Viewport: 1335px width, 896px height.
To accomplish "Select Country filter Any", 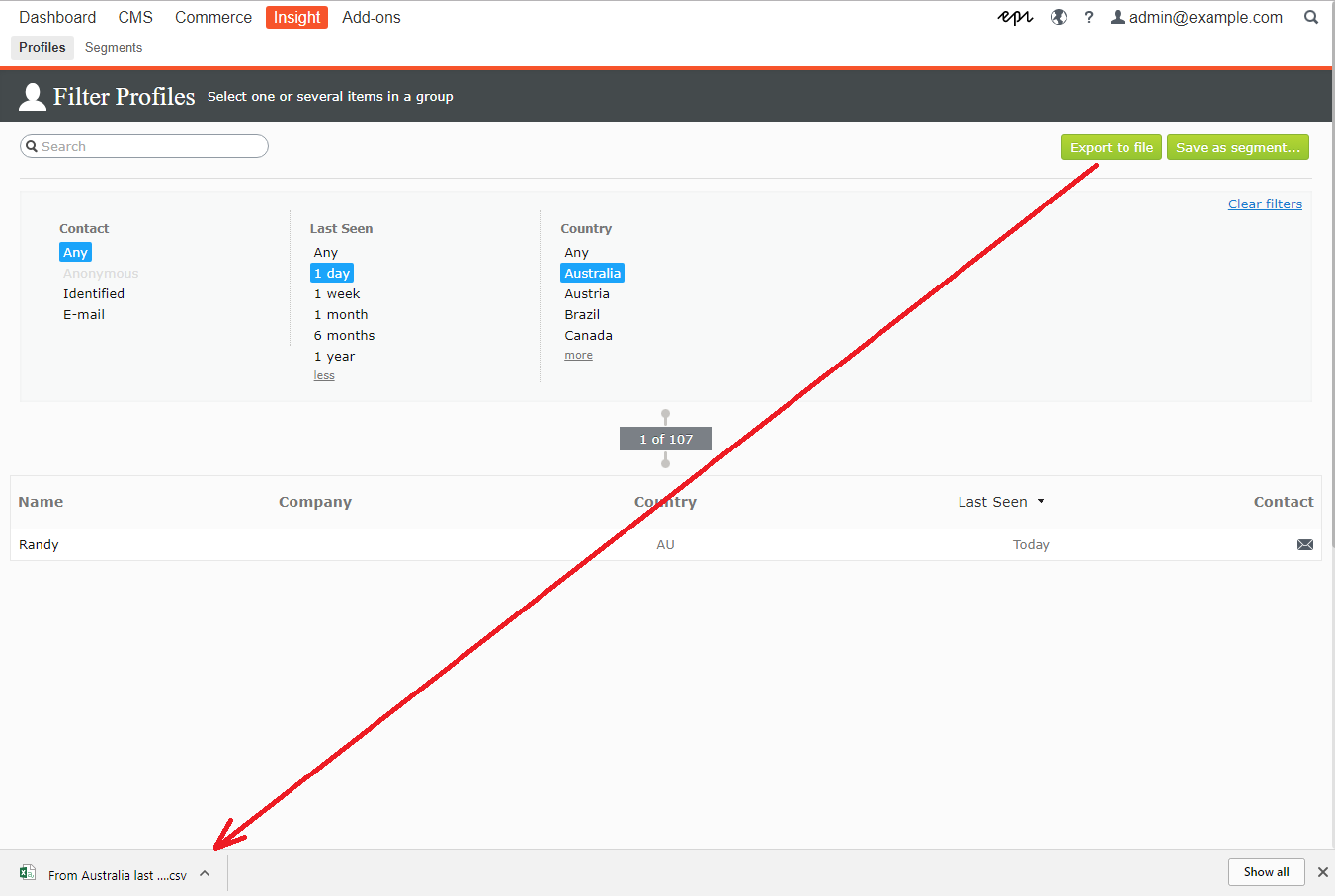I will pos(577,252).
